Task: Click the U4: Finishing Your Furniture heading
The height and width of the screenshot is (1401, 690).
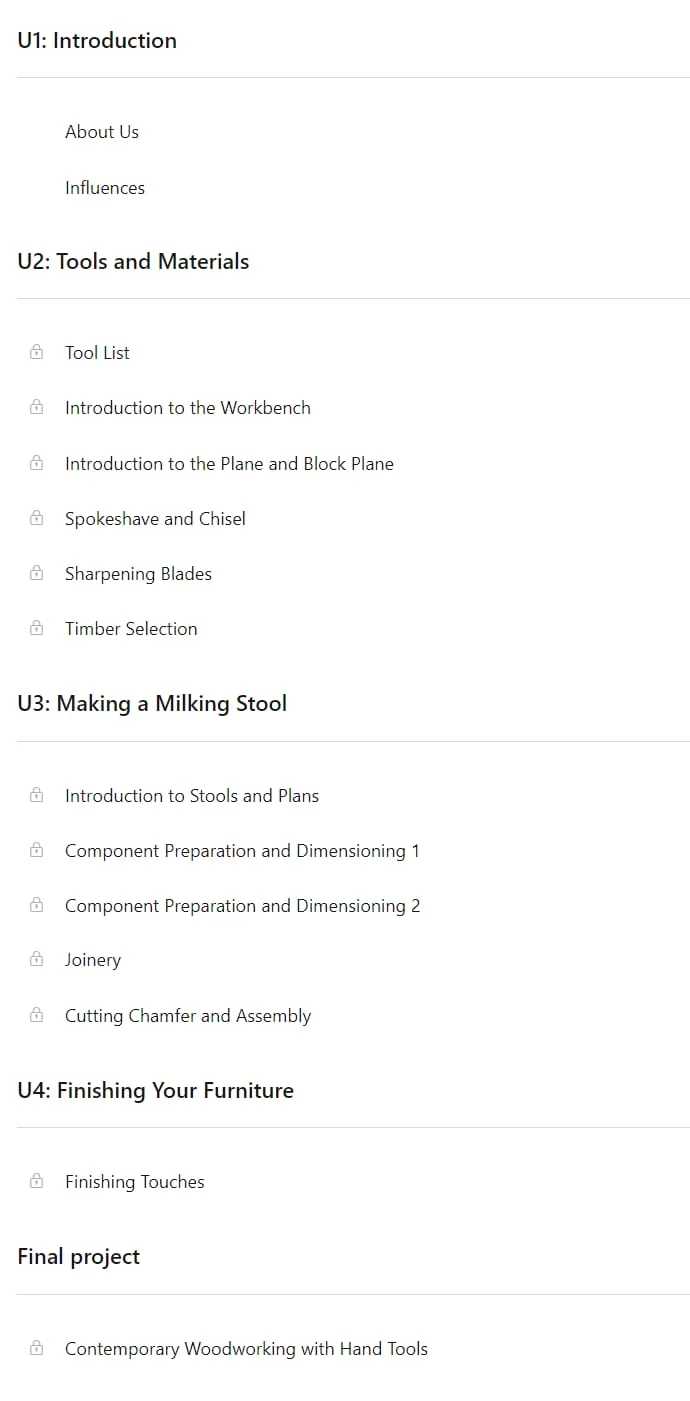Action: click(x=155, y=1091)
